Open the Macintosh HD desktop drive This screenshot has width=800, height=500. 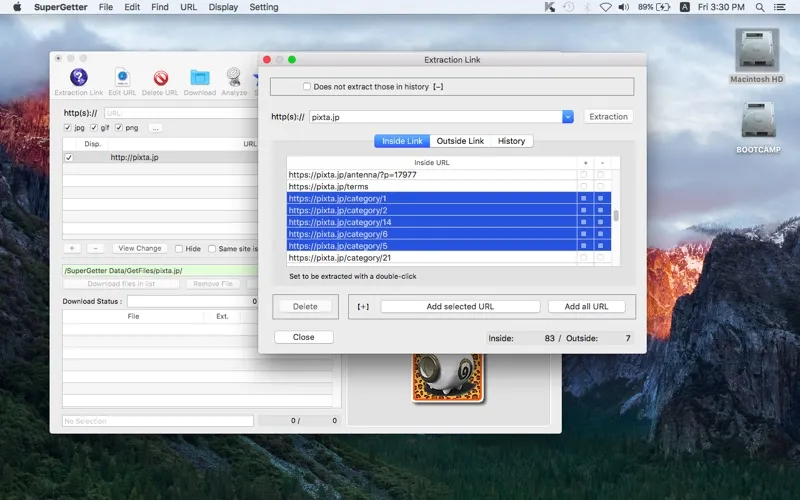[x=757, y=56]
